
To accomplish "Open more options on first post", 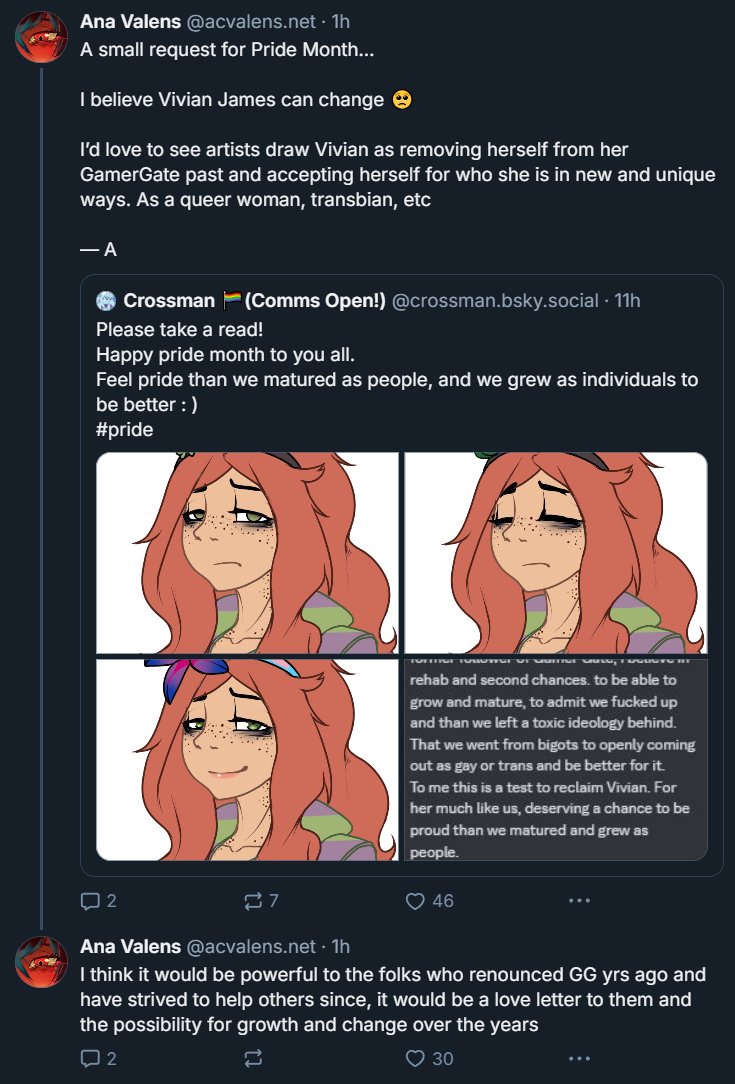I will 579,900.
